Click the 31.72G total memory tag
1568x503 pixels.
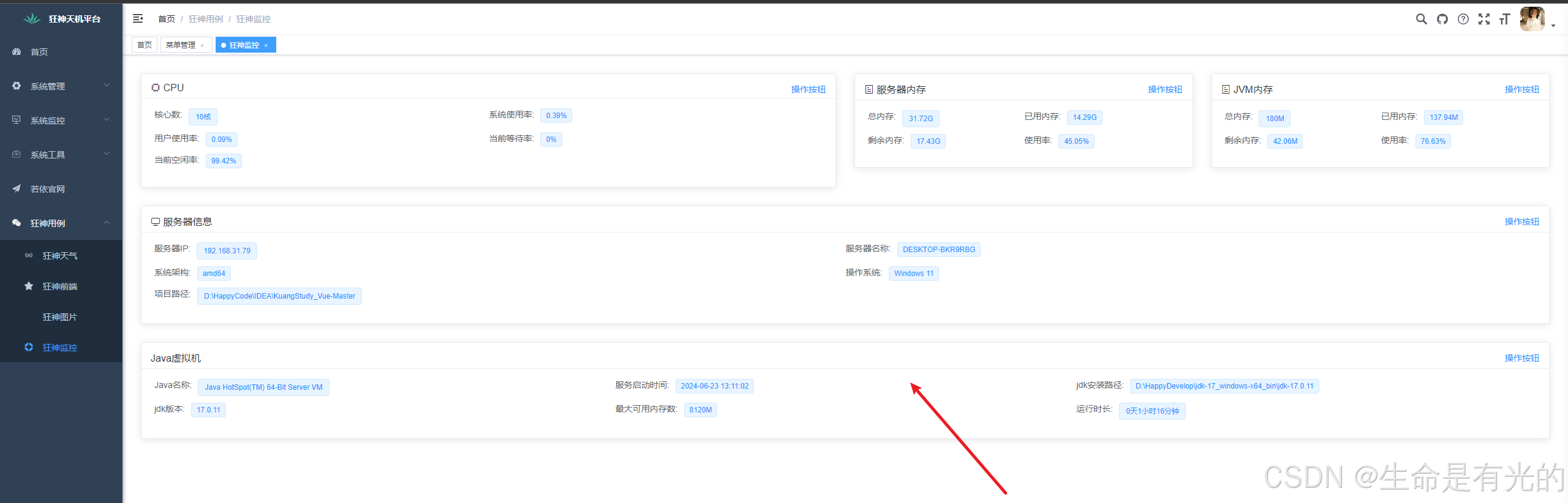(921, 119)
